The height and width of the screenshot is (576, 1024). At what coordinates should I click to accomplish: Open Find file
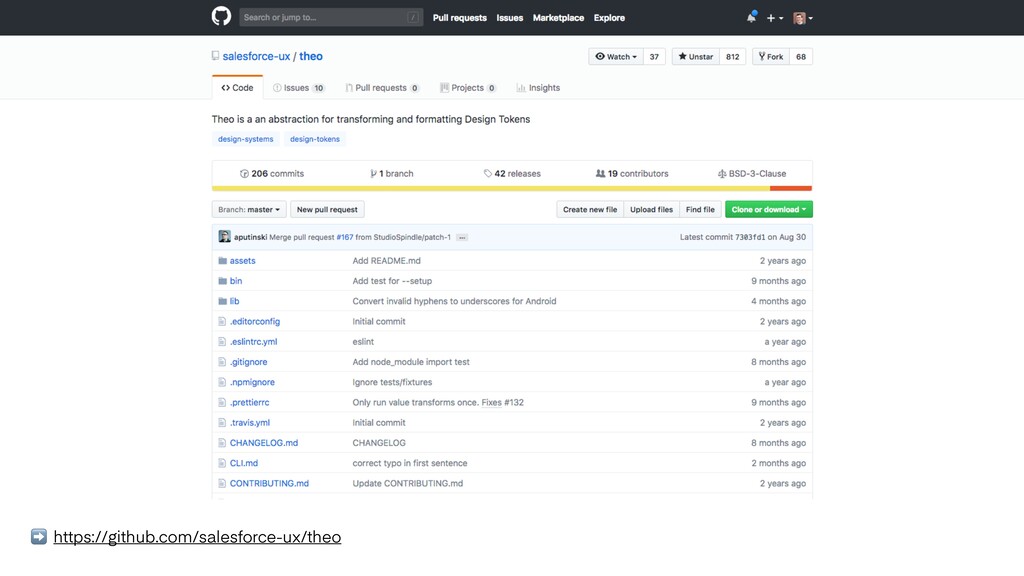click(700, 210)
